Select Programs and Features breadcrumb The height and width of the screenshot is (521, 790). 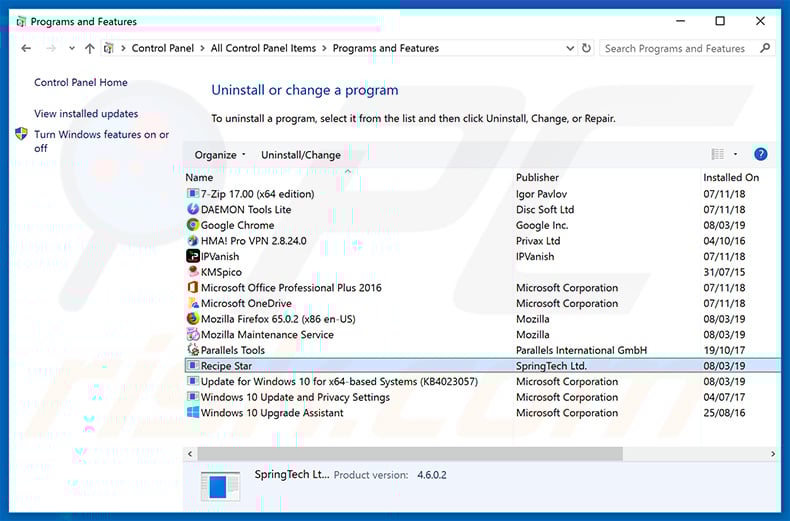coord(386,48)
